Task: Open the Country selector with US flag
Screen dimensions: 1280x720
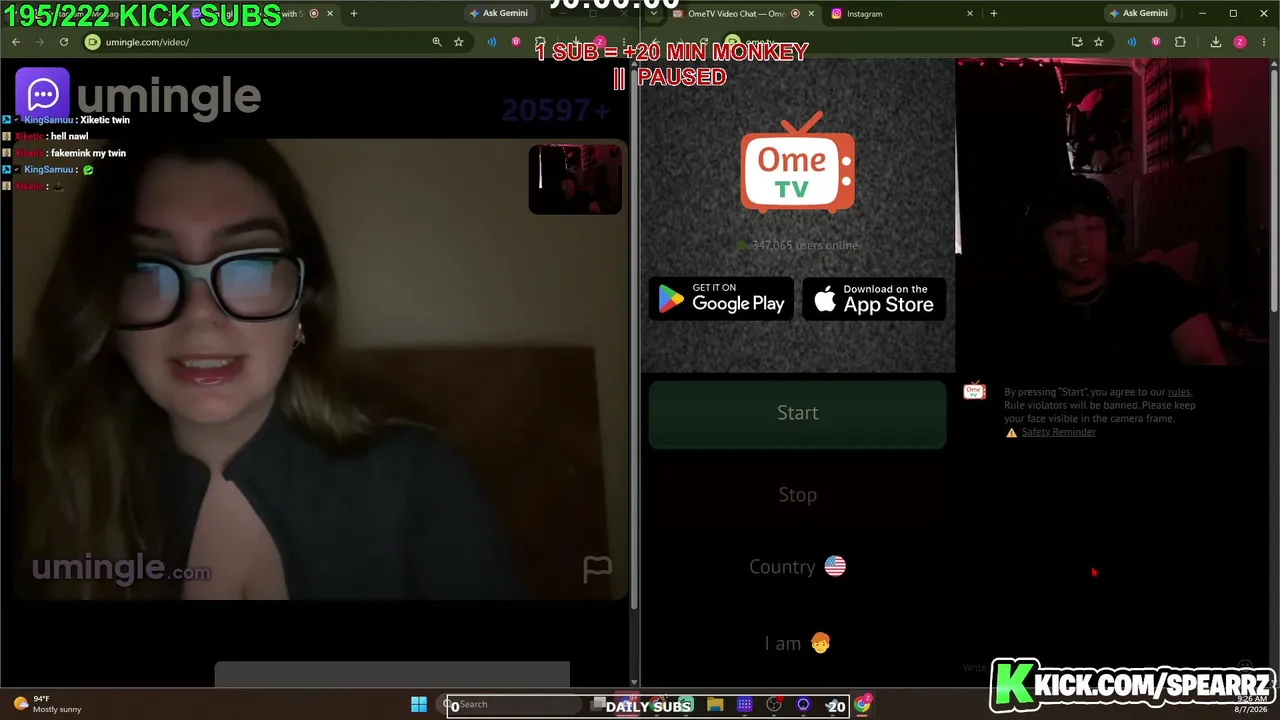Action: click(797, 567)
